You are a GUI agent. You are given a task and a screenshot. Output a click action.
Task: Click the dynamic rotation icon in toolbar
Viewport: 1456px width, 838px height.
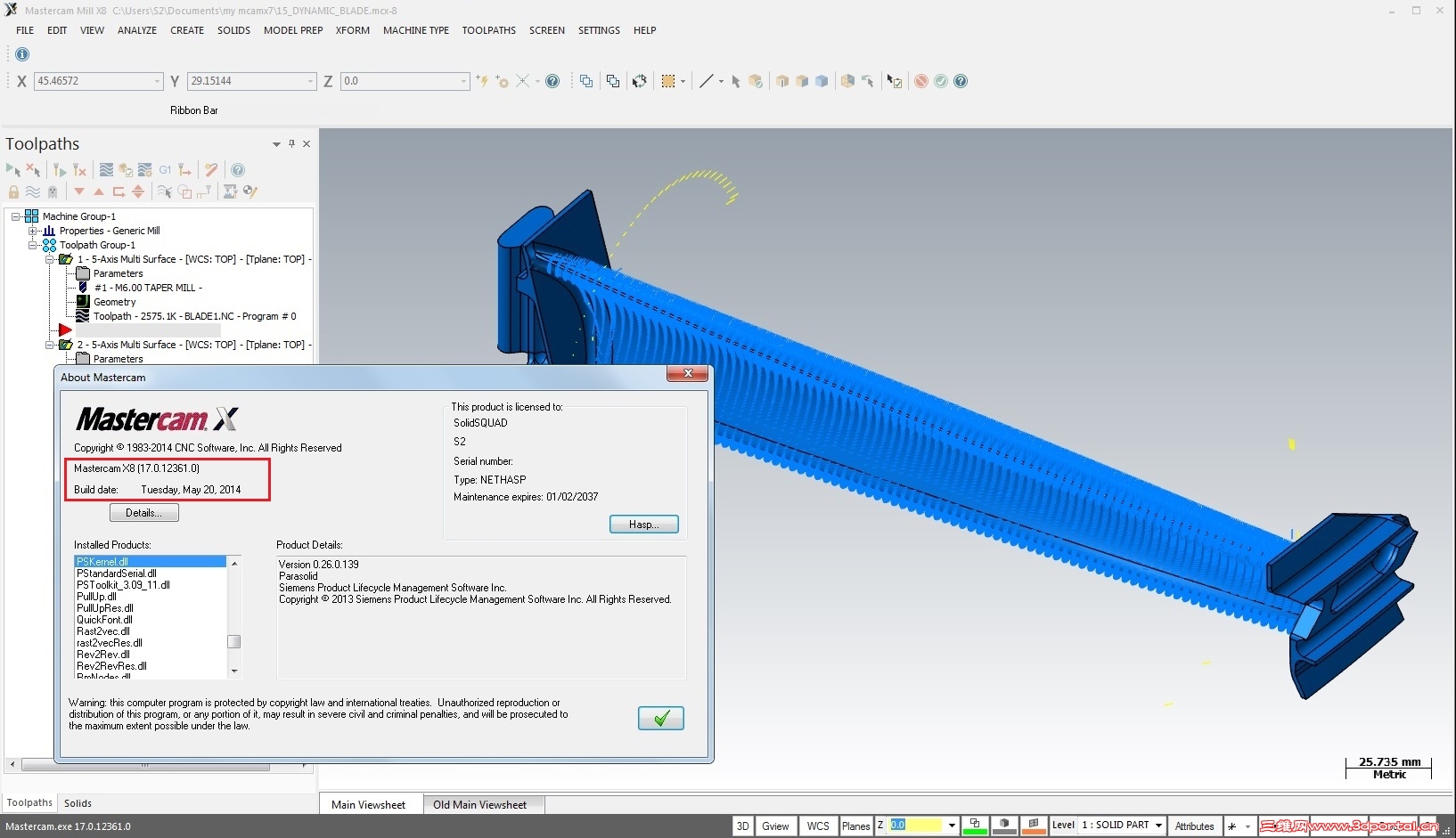639,81
